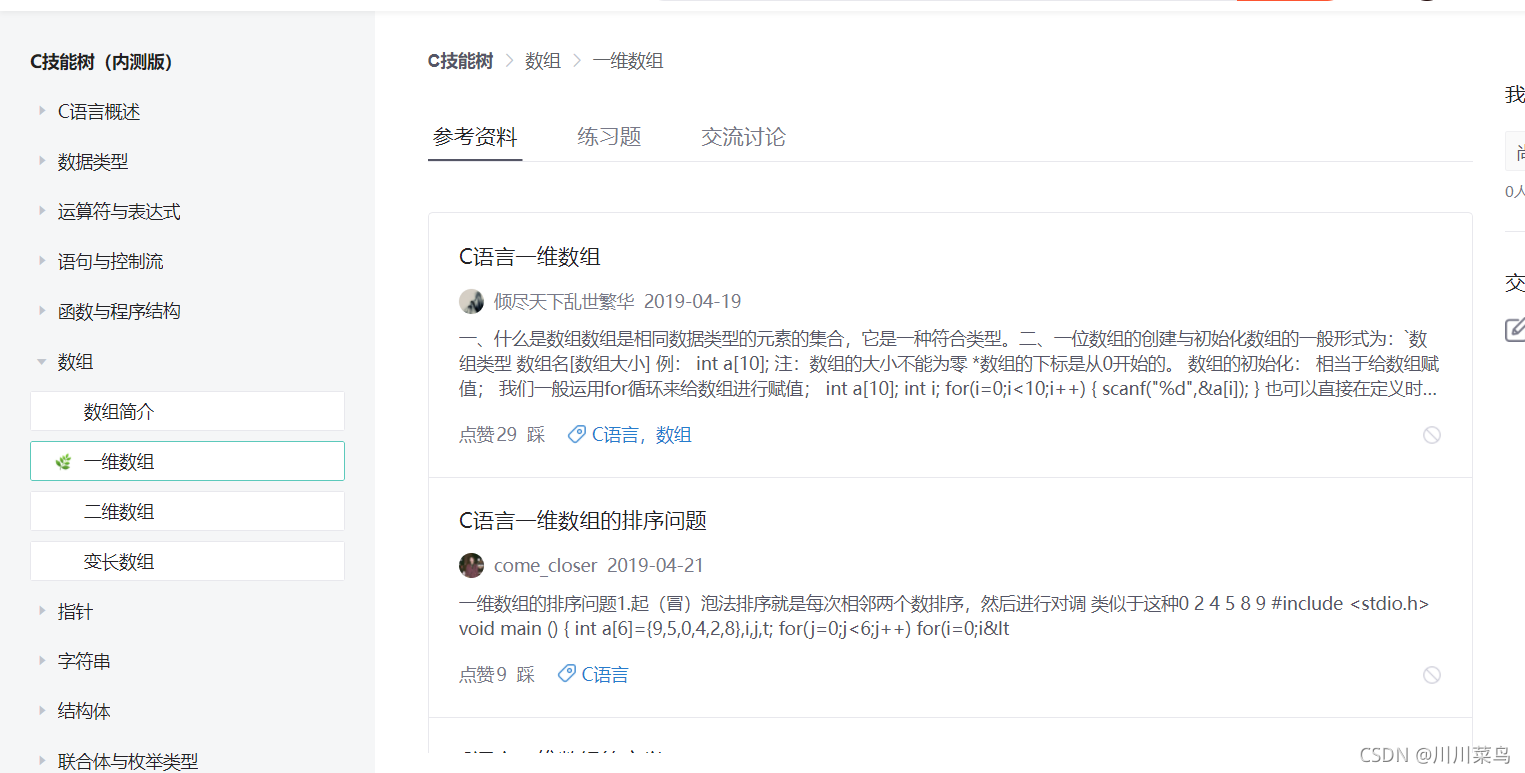Click the C技能树（内测版）sidebar heading
Image resolution: width=1525 pixels, height=773 pixels.
tap(102, 62)
